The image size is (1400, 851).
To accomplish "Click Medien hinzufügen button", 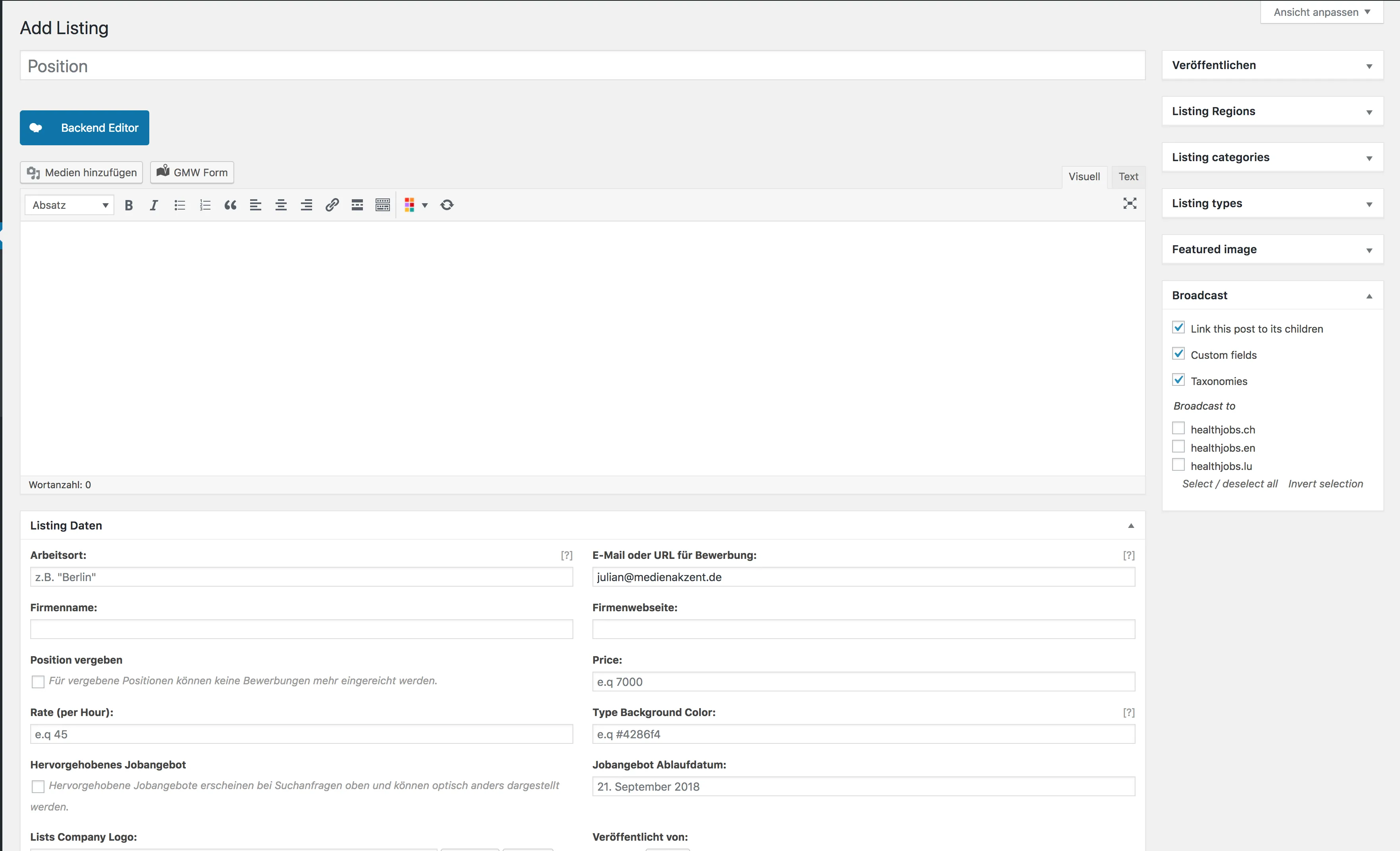I will 81,173.
